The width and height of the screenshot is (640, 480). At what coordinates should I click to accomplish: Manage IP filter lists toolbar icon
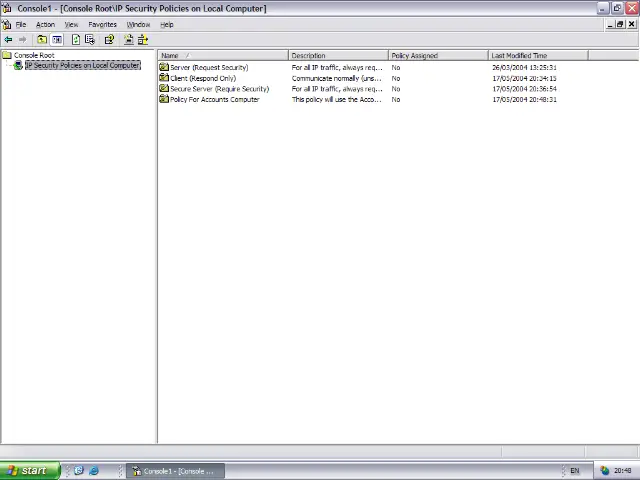pos(143,40)
